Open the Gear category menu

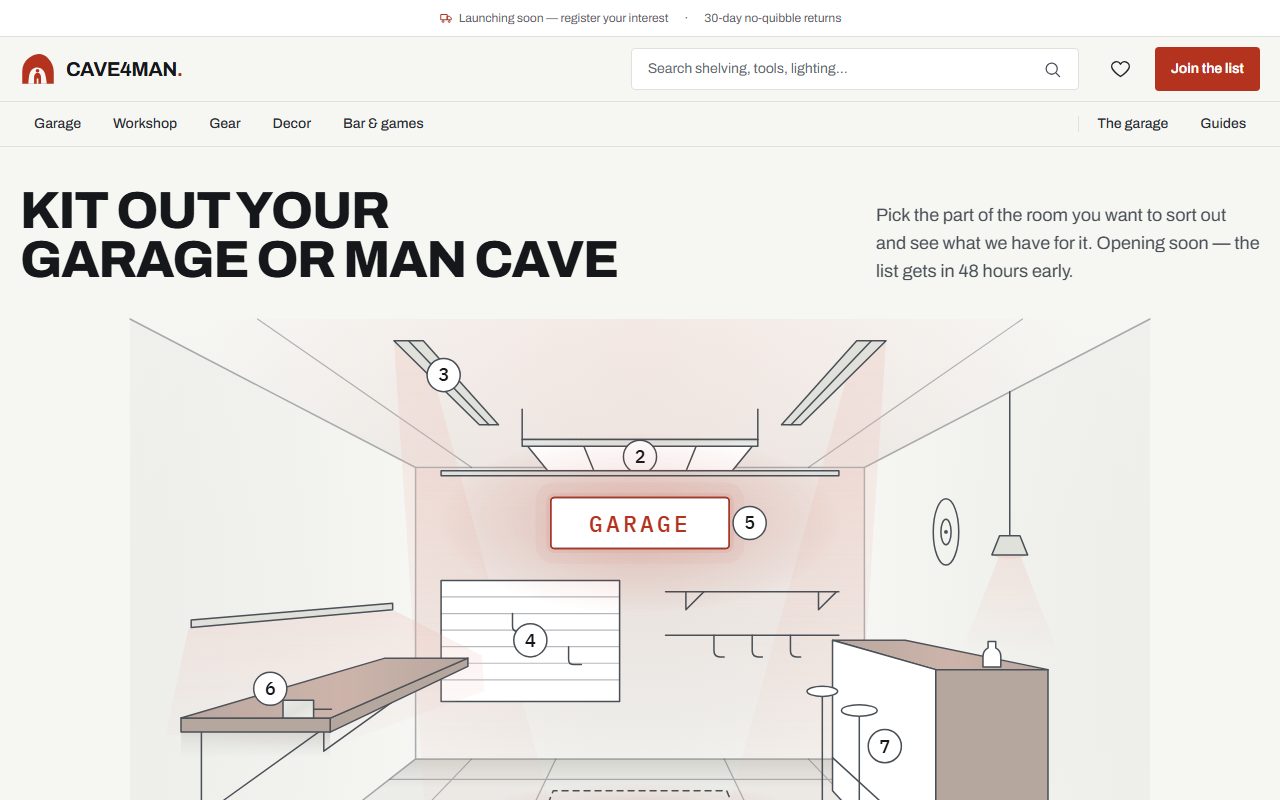(225, 124)
